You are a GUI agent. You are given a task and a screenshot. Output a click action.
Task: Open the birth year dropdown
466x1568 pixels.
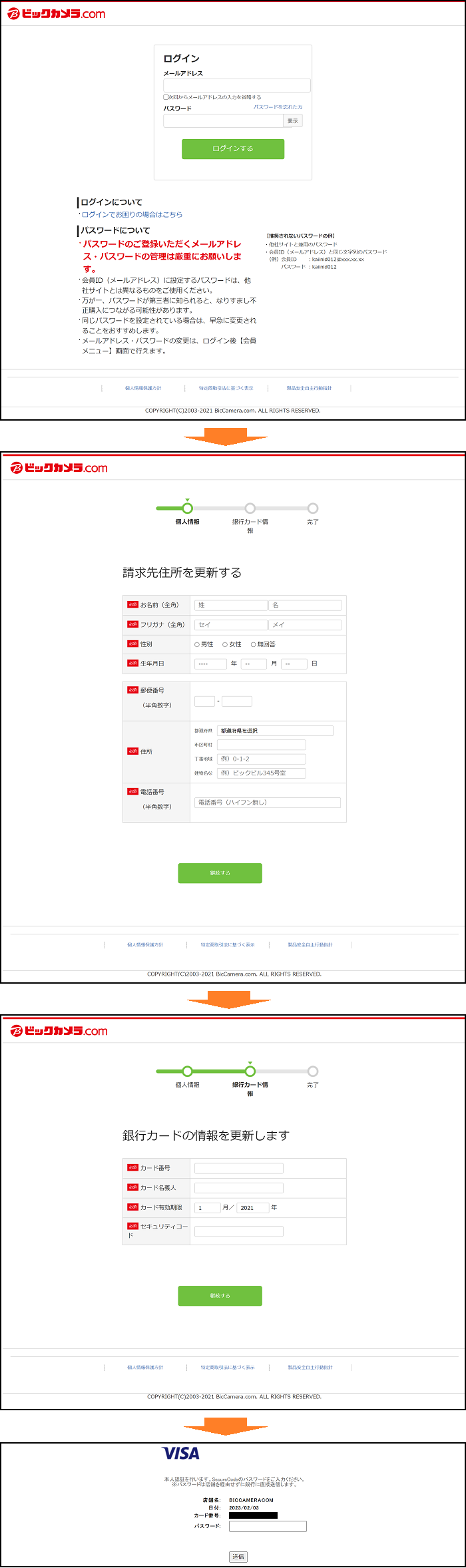click(x=210, y=664)
